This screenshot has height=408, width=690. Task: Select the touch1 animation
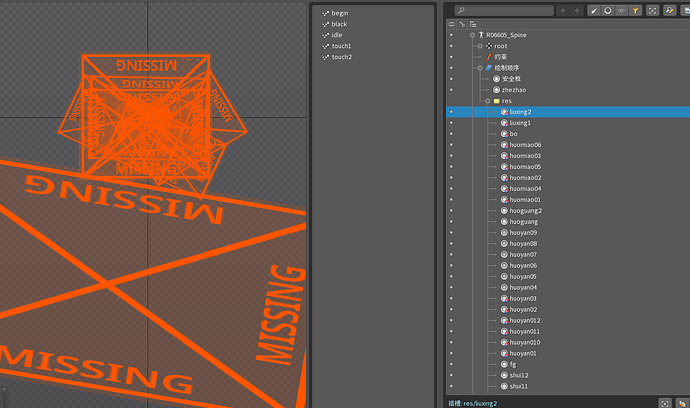(x=341, y=46)
